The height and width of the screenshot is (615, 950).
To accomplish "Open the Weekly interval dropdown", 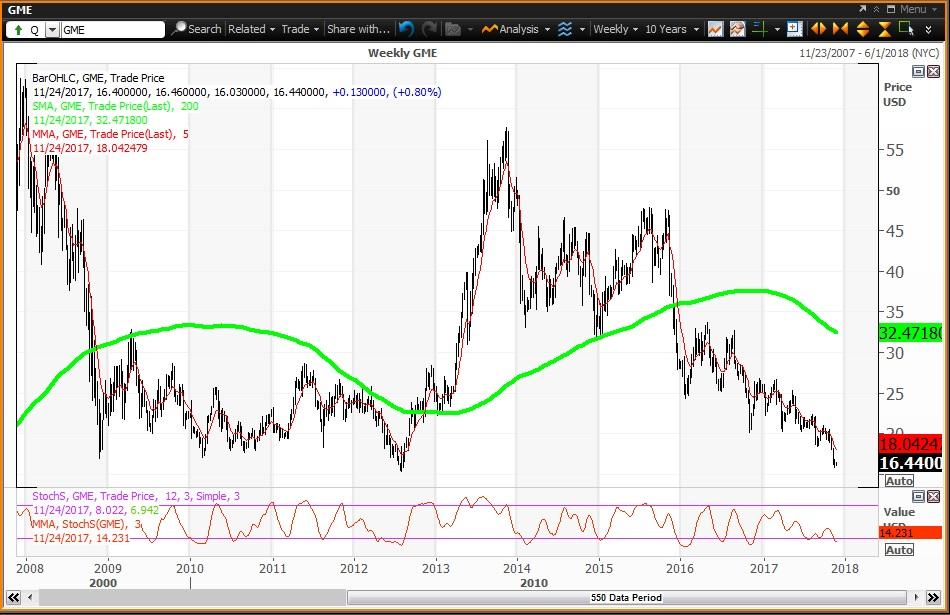I will click(615, 29).
